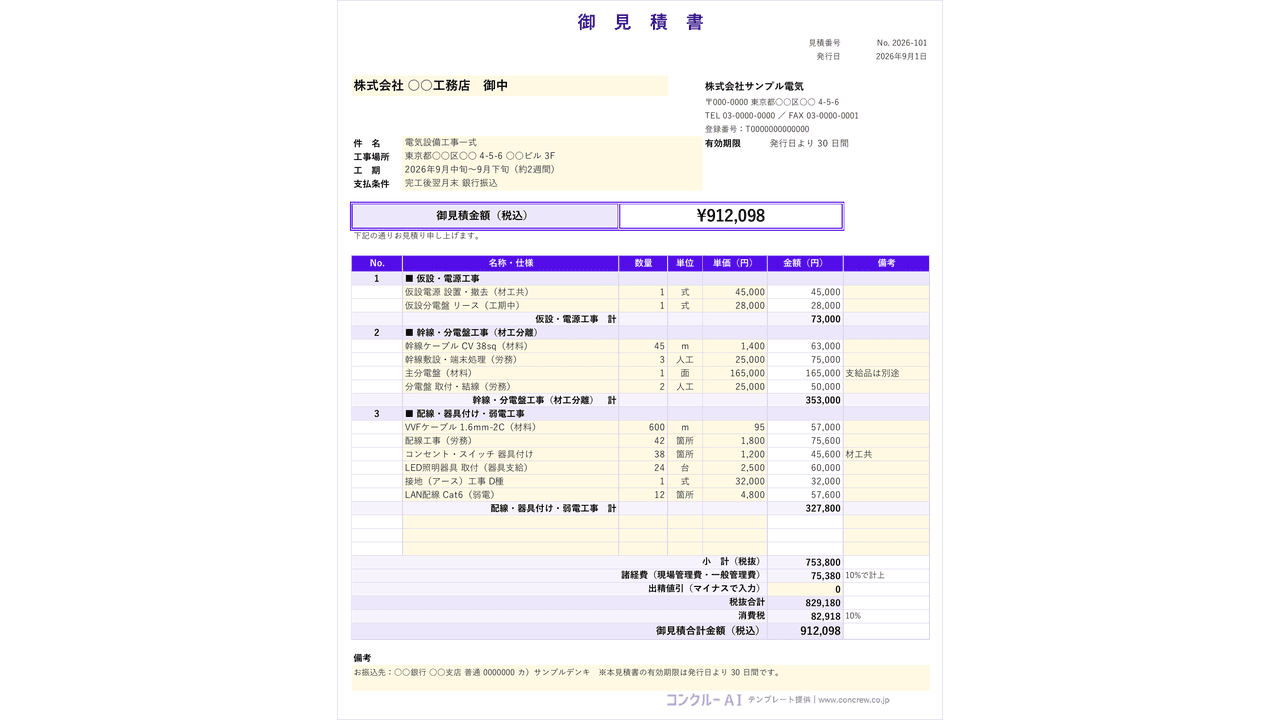Click the work location '東京都○○区○○ 4-5-6 ○○ビル 3F'
Image resolution: width=1280 pixels, height=720 pixels.
pyautogui.click(x=552, y=156)
